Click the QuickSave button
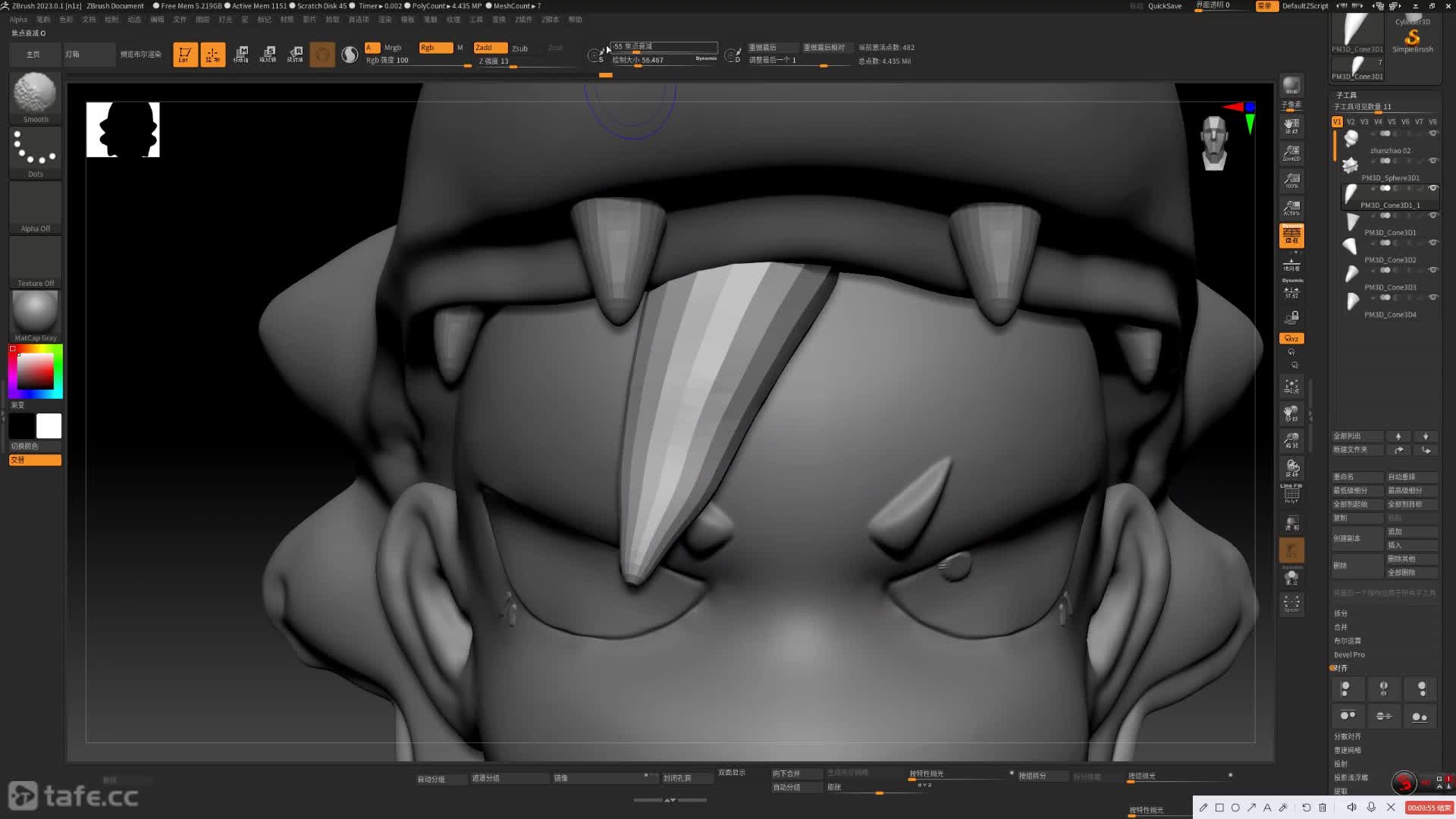The height and width of the screenshot is (819, 1456). point(1165,6)
